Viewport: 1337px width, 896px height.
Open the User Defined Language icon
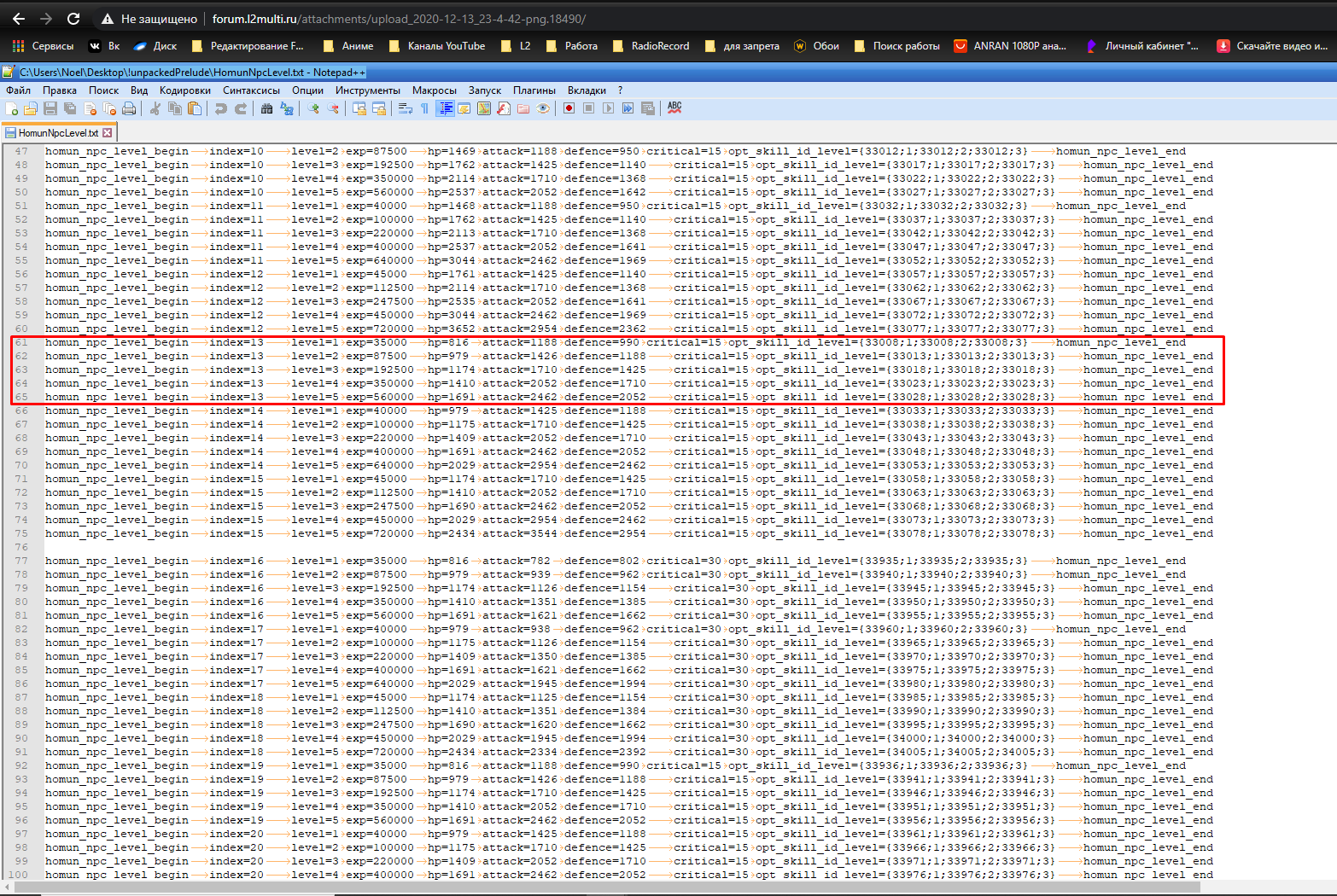click(x=464, y=108)
